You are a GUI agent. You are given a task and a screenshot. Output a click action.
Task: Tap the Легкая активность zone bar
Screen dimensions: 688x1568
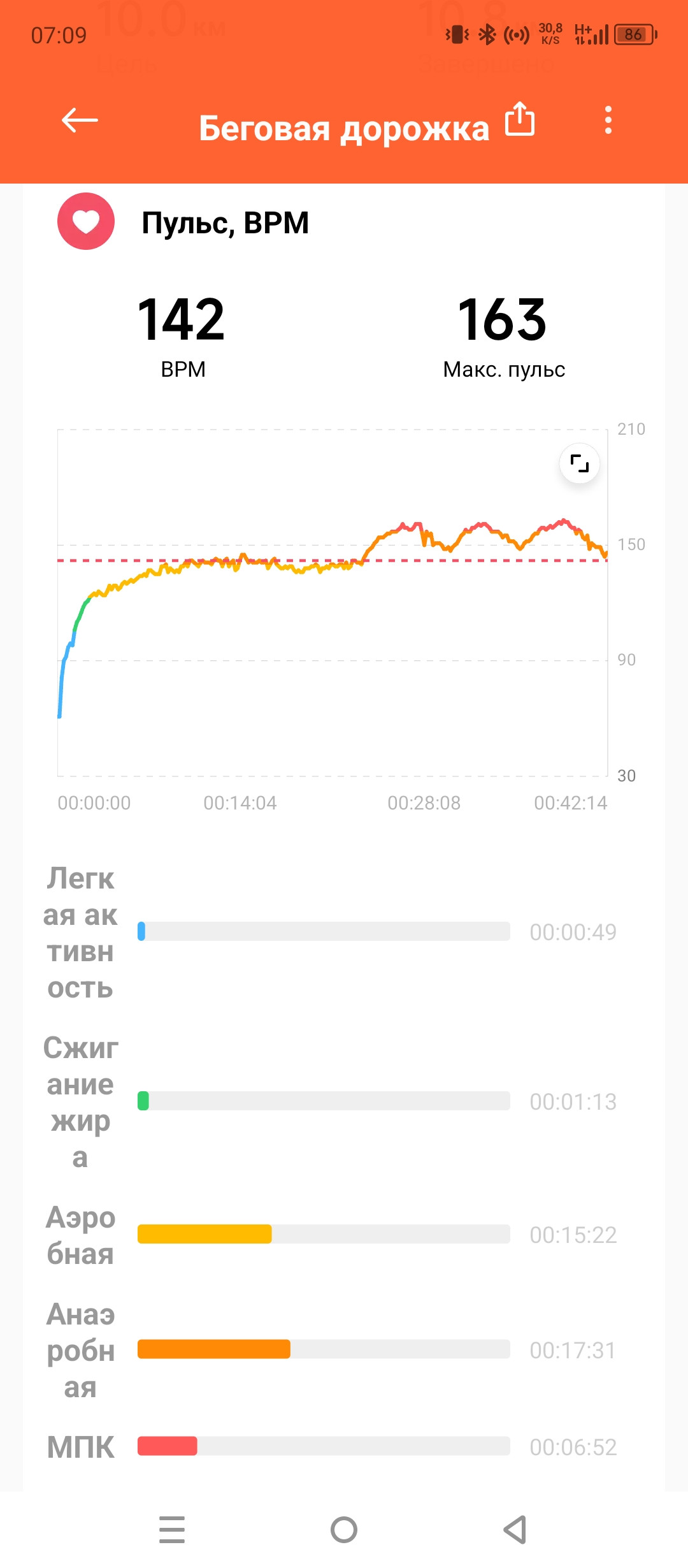pos(324,931)
